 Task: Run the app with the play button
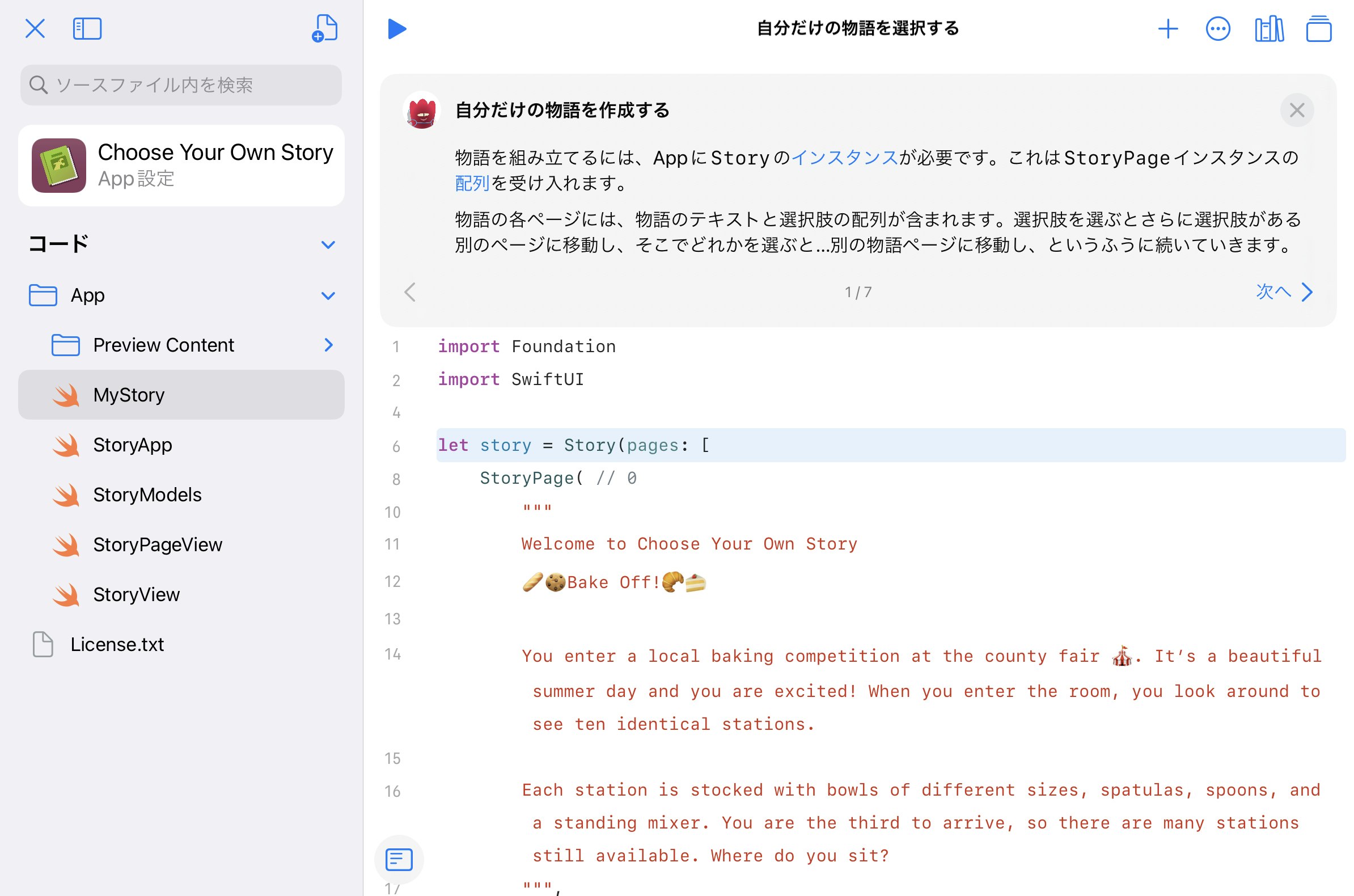[396, 28]
